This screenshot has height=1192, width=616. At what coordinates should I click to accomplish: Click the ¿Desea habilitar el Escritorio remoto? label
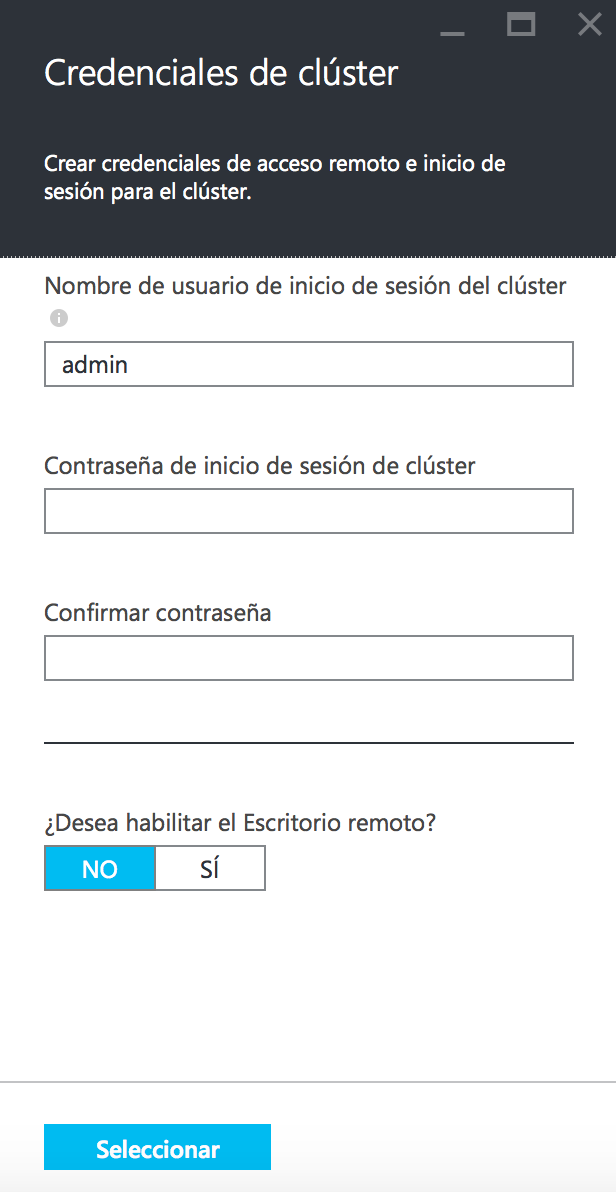coord(241,824)
